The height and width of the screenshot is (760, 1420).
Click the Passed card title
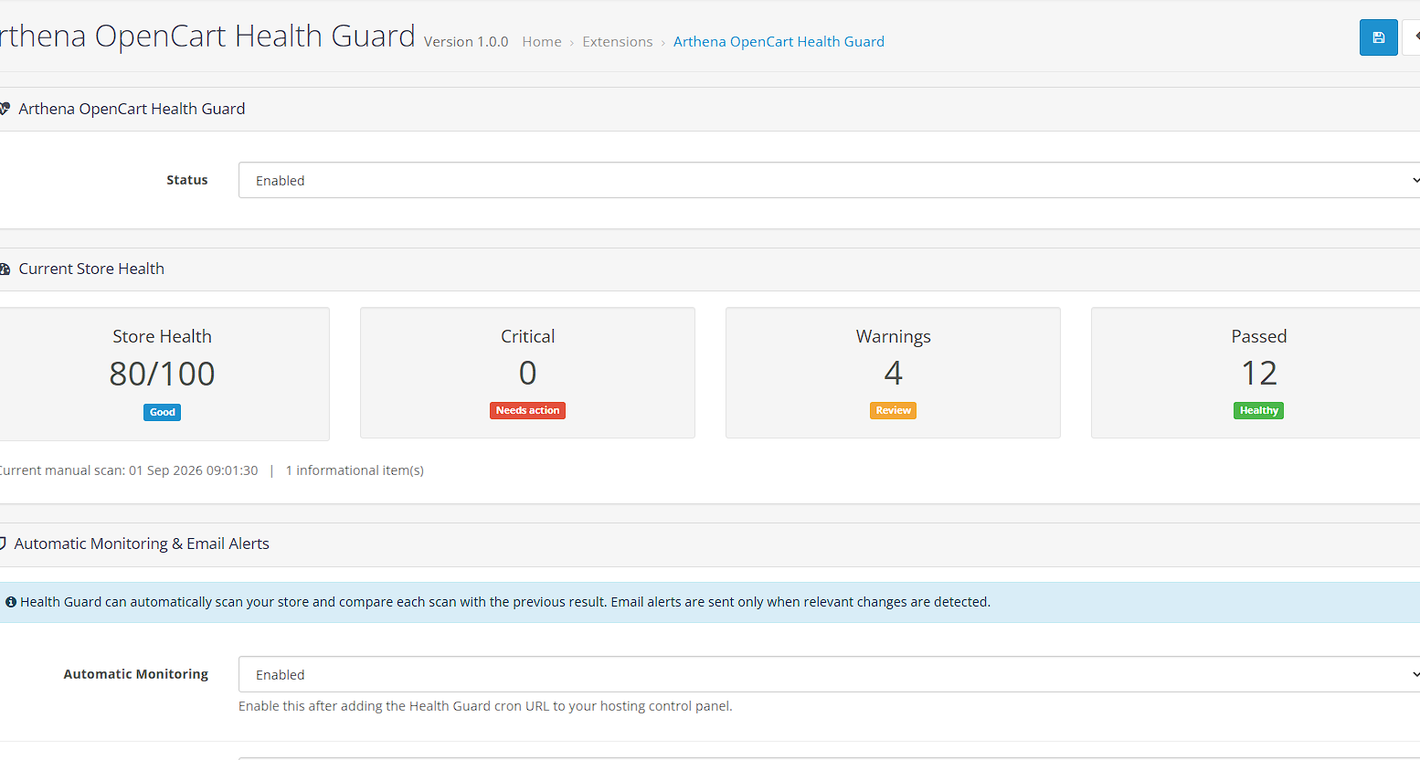(1259, 337)
